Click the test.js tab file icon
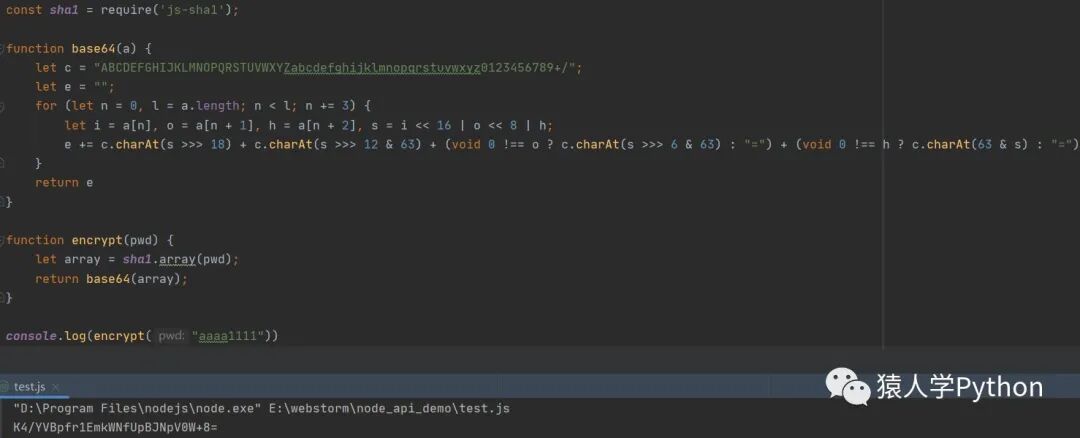Image resolution: width=1080 pixels, height=438 pixels. 6,387
